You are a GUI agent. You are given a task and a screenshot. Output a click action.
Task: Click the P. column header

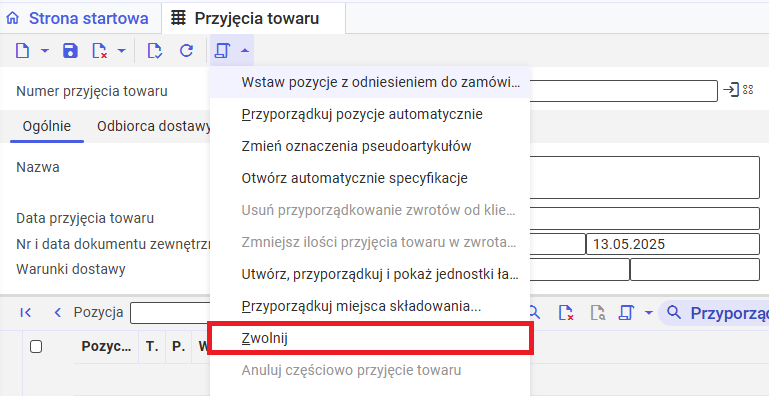click(x=179, y=346)
